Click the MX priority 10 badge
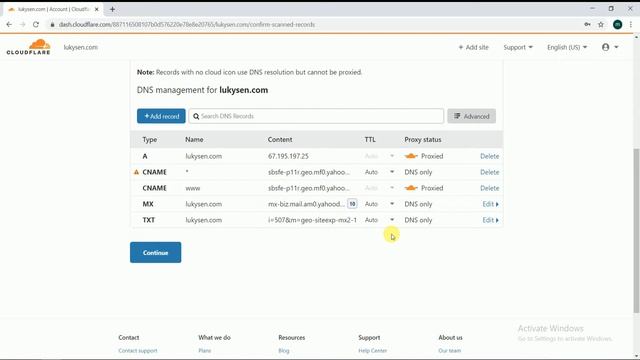 tap(352, 204)
